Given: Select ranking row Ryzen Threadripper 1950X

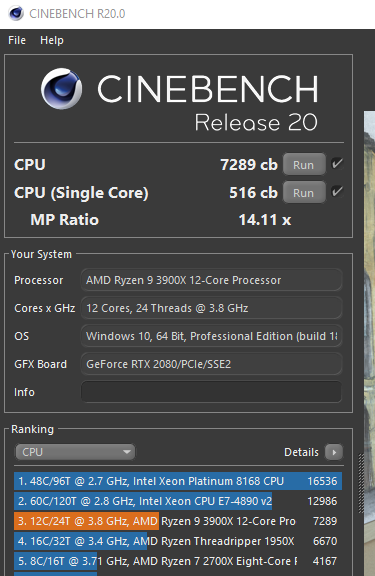Looking at the screenshot, I should pos(178,541).
